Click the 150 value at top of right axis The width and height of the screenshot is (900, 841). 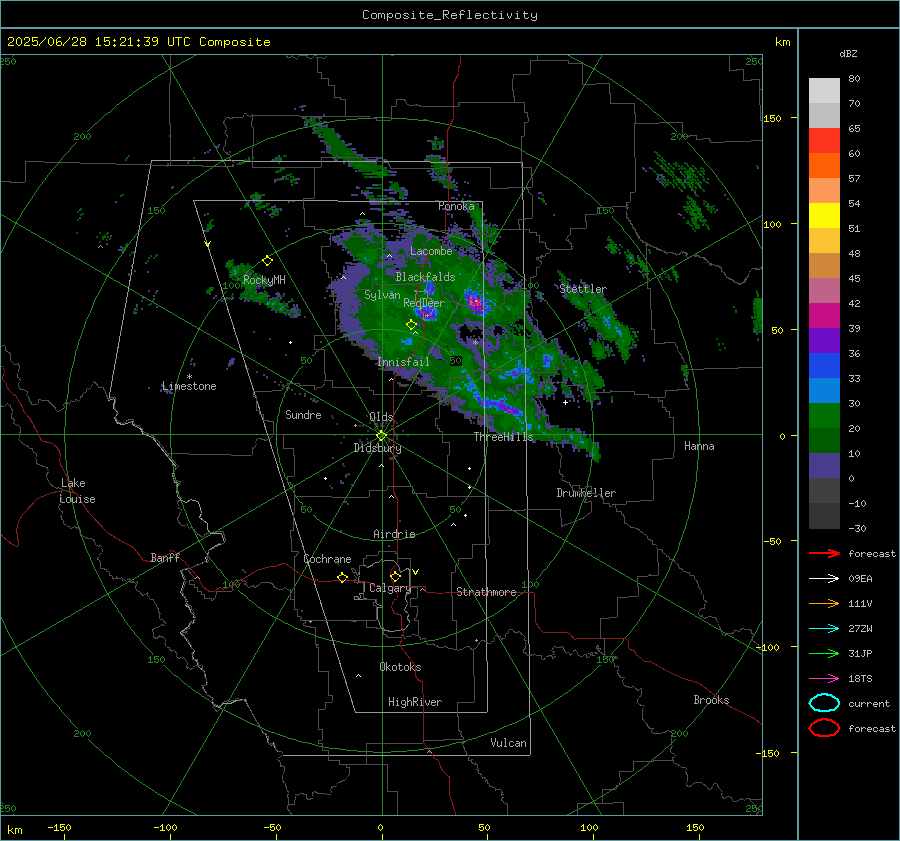(x=772, y=118)
